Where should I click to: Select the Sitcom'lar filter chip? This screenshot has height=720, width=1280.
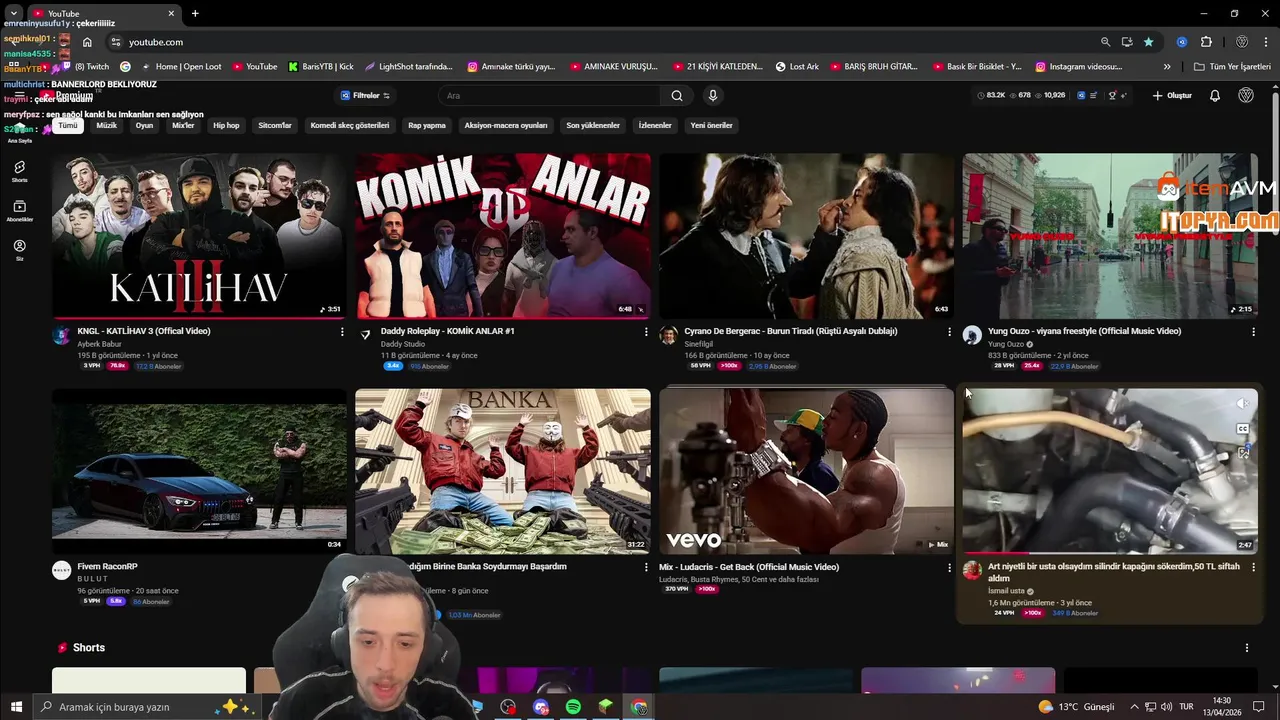point(275,126)
